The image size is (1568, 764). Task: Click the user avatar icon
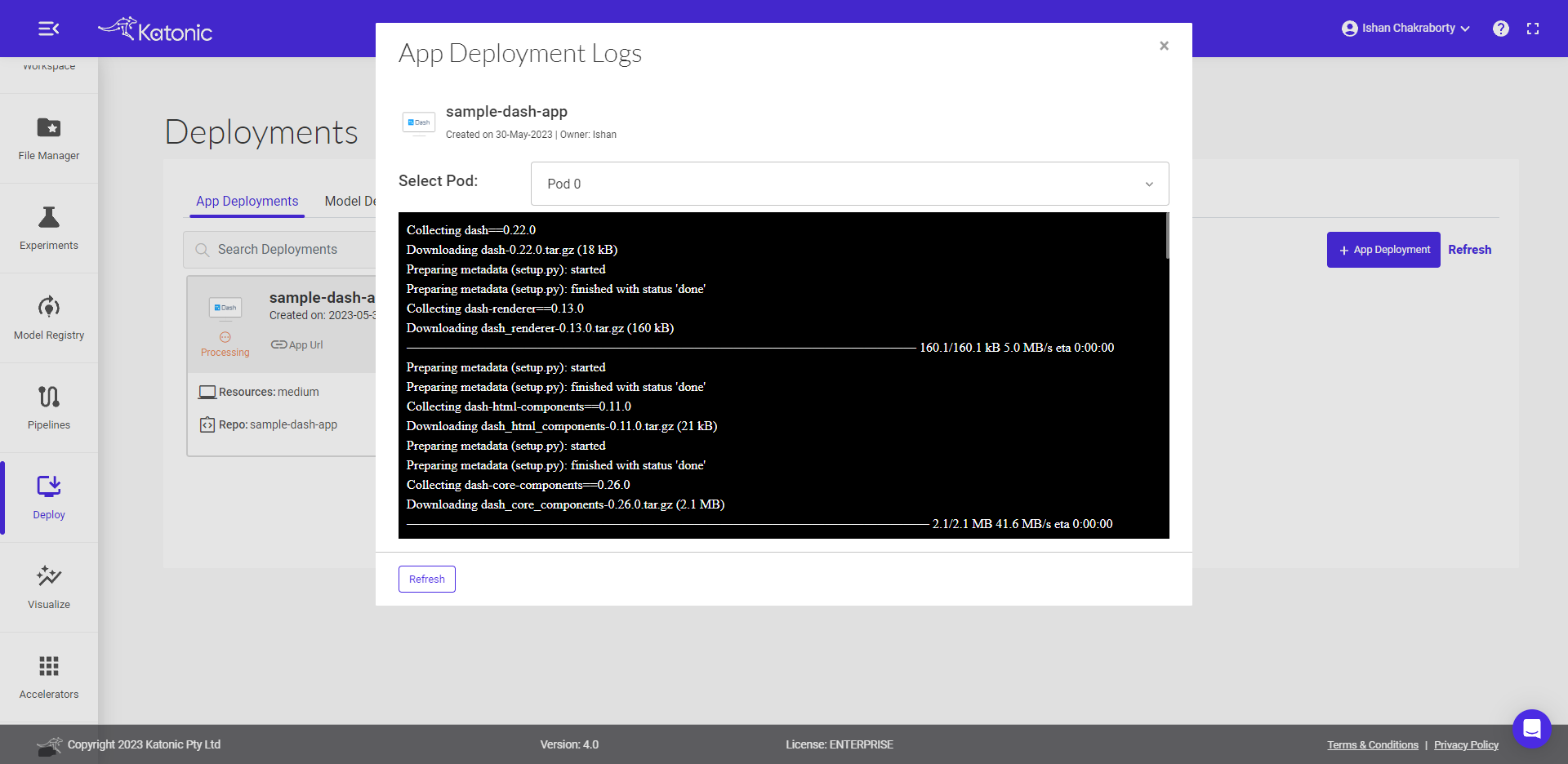(x=1349, y=29)
